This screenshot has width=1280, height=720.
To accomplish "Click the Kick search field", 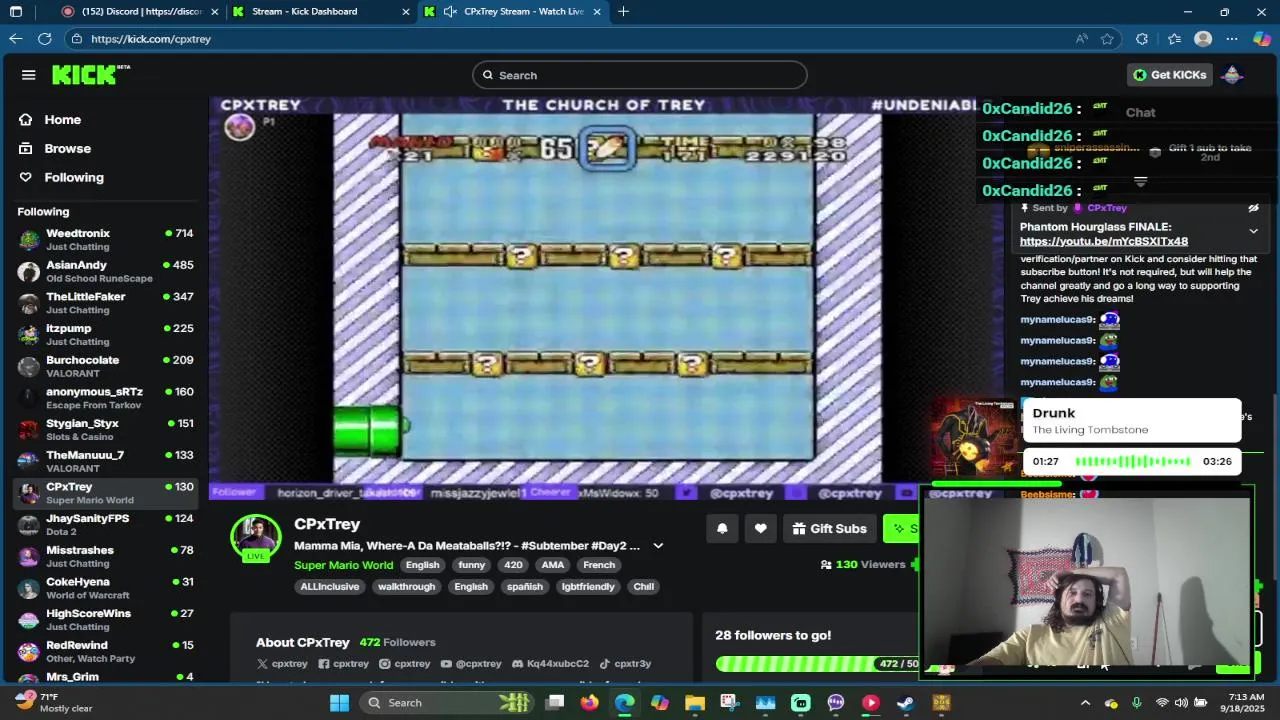I will click(x=640, y=75).
